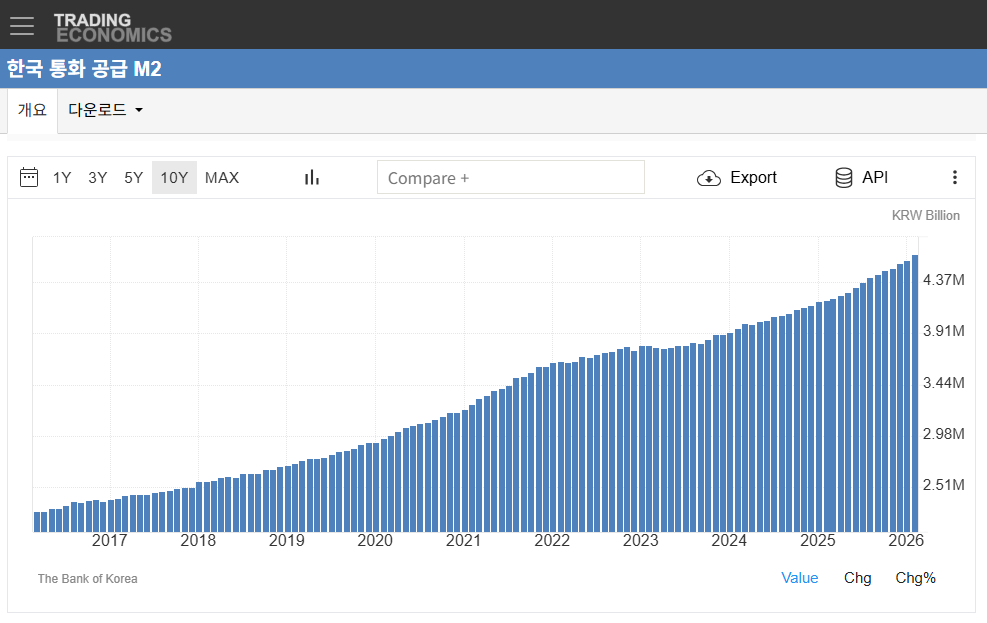Focus the Compare + input field
This screenshot has width=987, height=623.
click(x=510, y=177)
